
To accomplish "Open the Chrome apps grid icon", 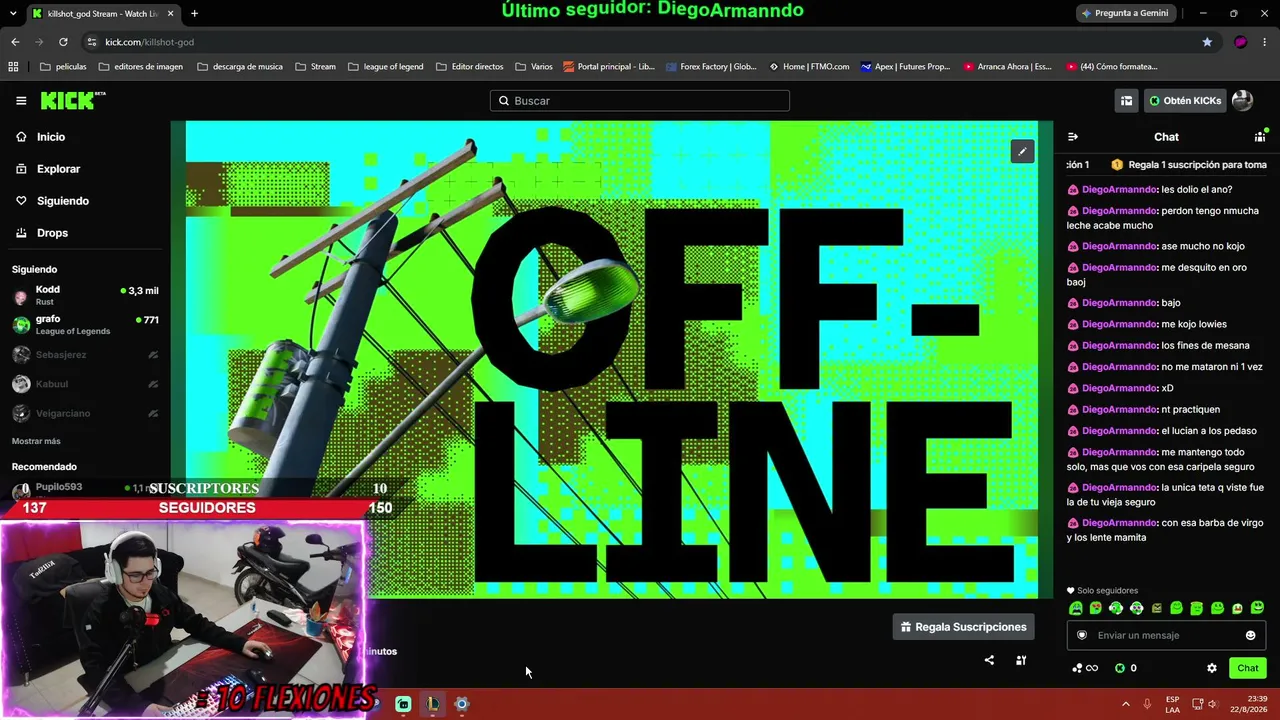I will [x=13, y=67].
